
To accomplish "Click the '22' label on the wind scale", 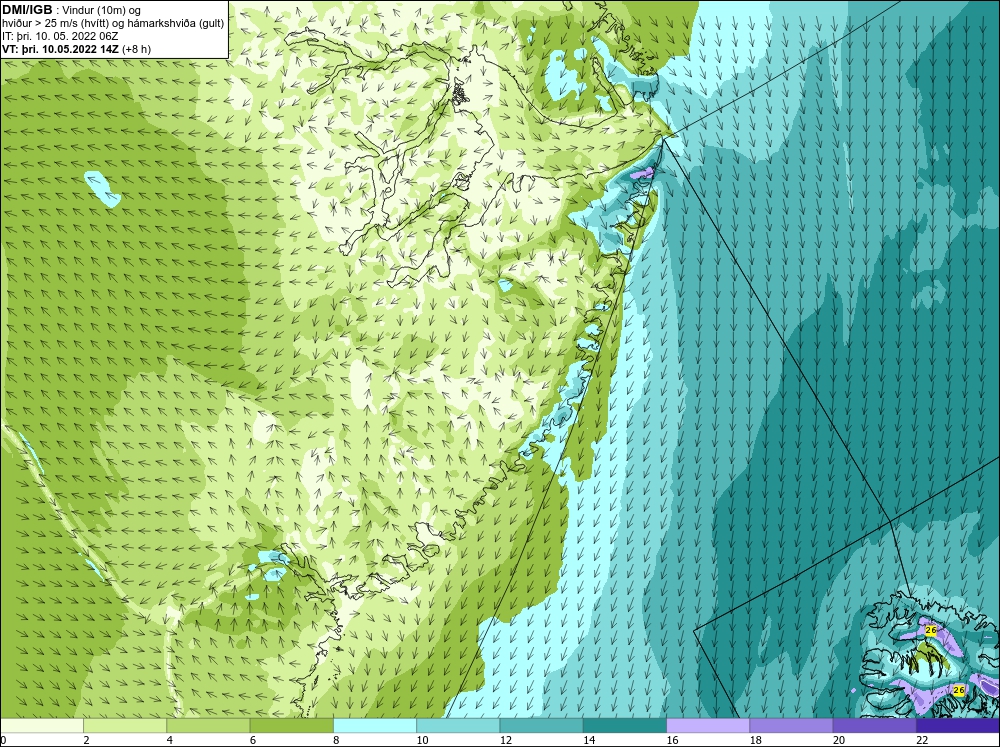I will 922,740.
